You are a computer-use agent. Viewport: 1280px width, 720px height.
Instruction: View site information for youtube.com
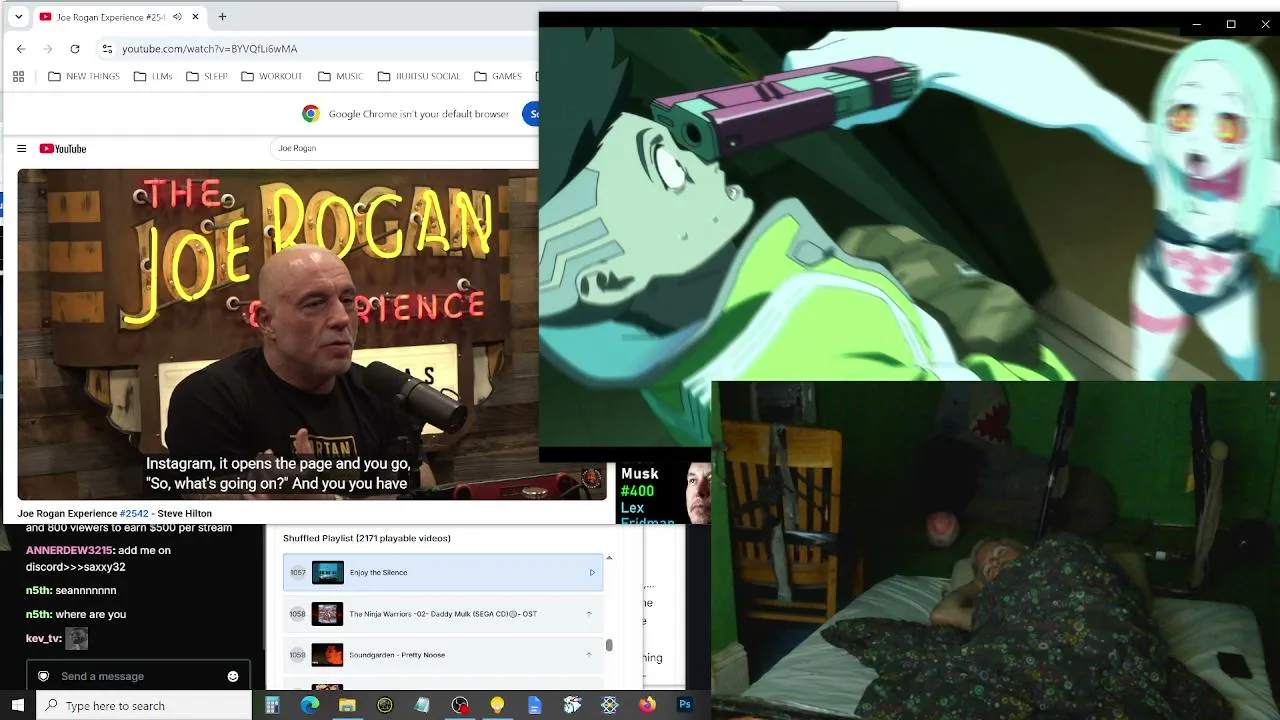coord(107,48)
